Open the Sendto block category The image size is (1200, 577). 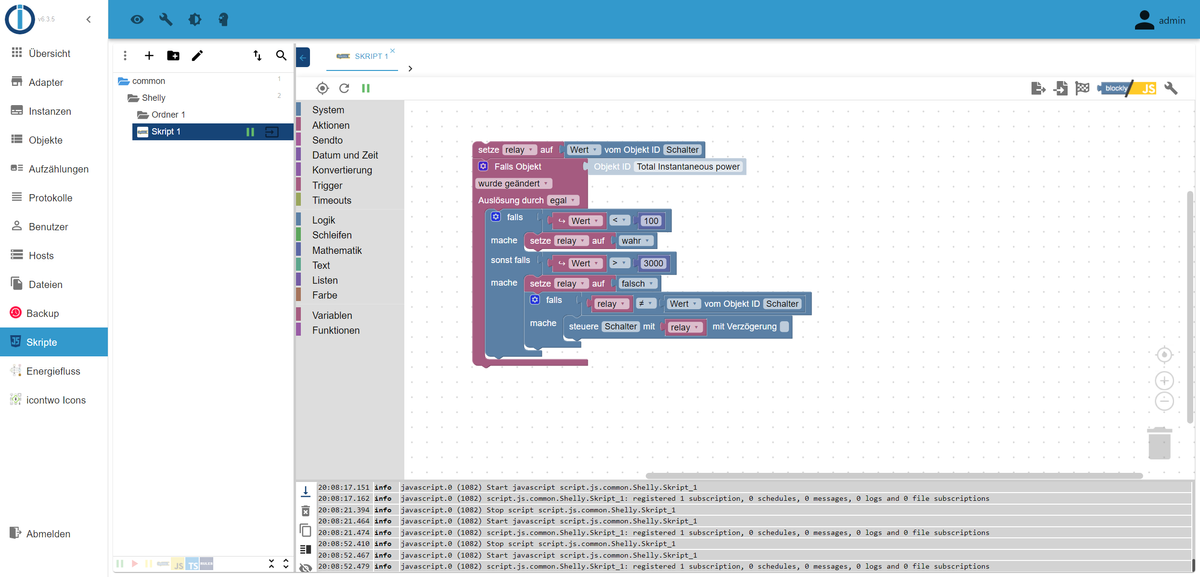click(x=327, y=140)
